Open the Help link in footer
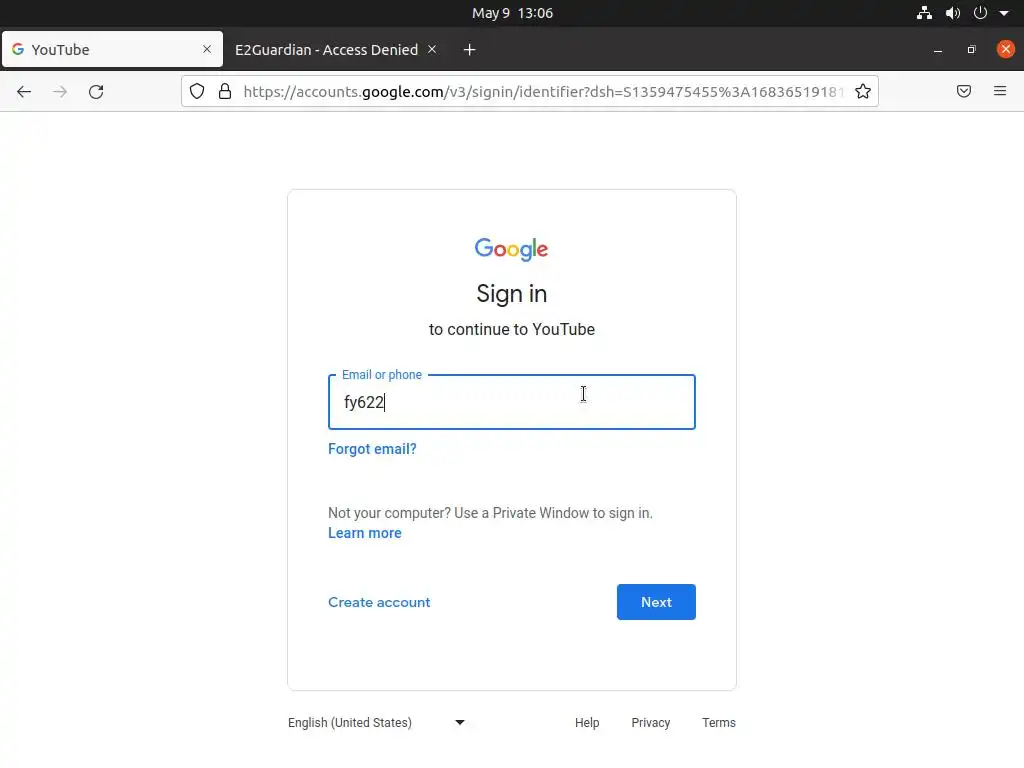1024x768 pixels. click(x=587, y=722)
